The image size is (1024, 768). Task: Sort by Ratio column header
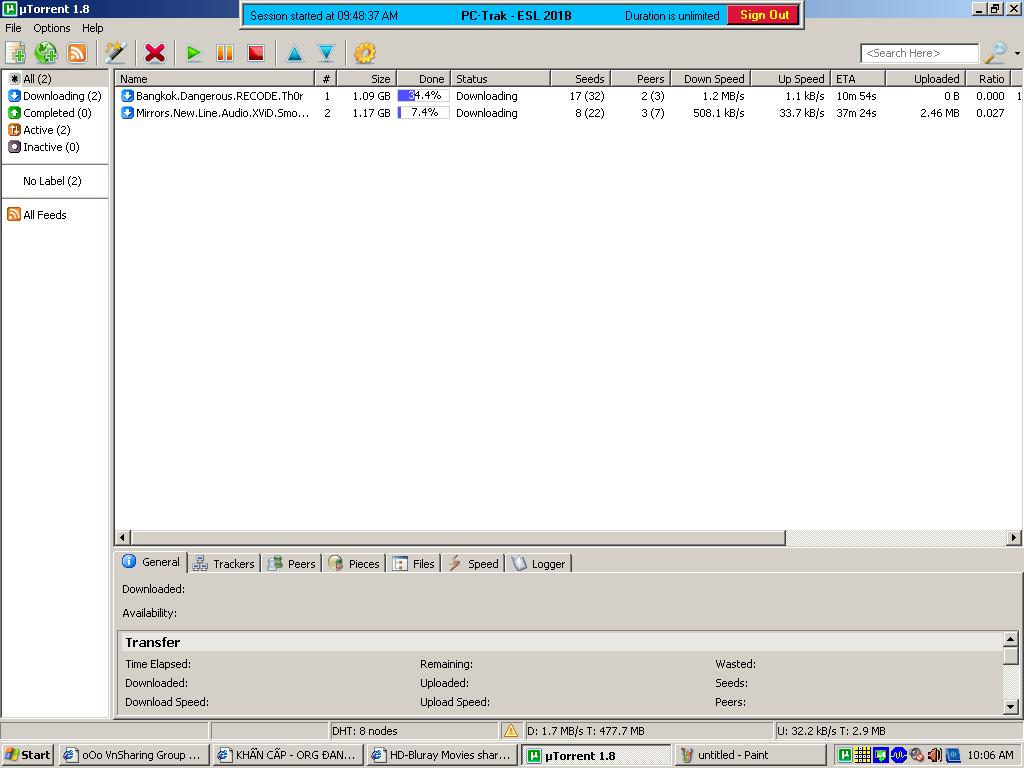coord(987,79)
